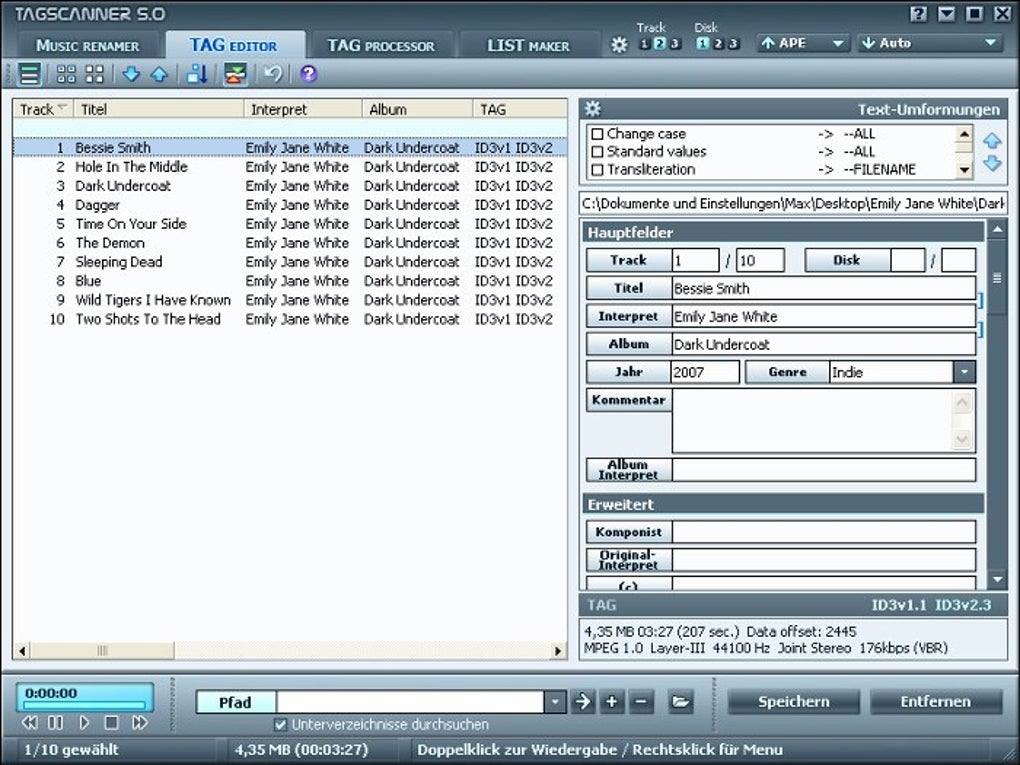Click the purple help question mark icon
The height and width of the screenshot is (765, 1020).
coord(308,74)
